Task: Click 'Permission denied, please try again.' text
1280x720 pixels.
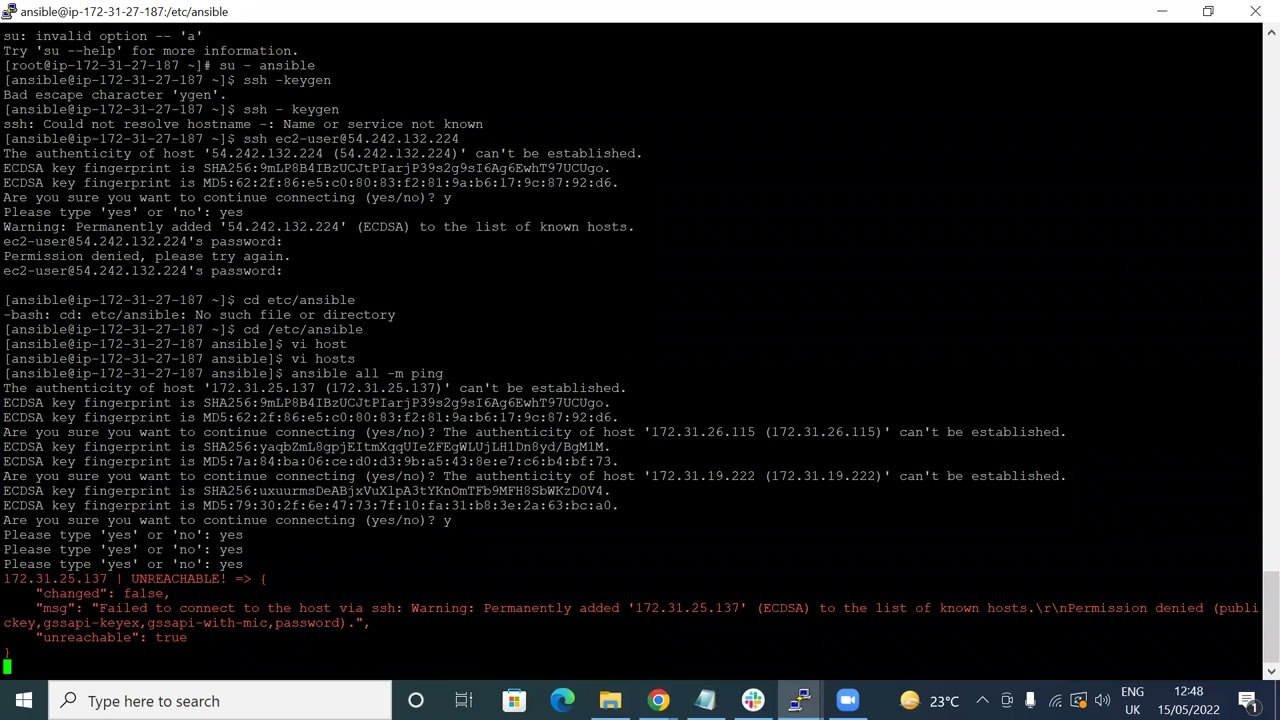Action: 147,256
